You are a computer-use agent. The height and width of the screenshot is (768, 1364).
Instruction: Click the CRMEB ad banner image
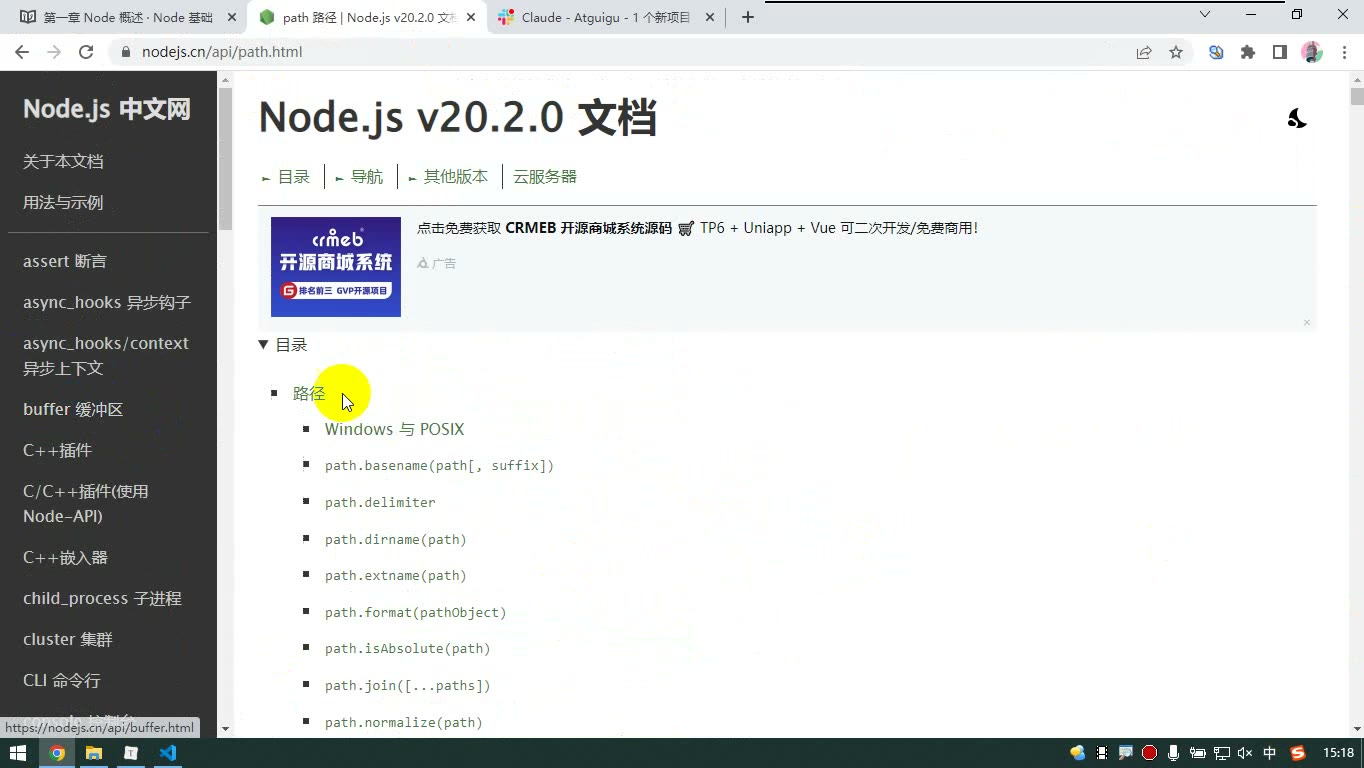pyautogui.click(x=336, y=267)
